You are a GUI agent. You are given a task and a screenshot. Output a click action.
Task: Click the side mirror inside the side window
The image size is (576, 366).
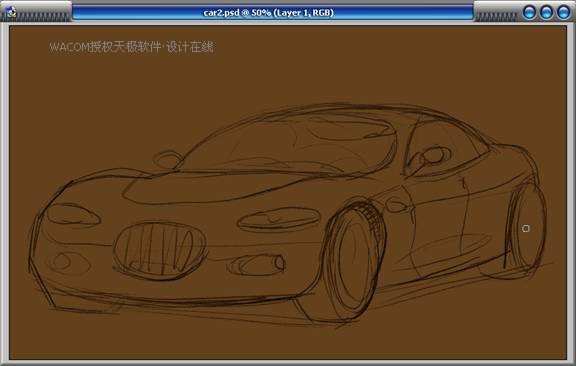(431, 157)
